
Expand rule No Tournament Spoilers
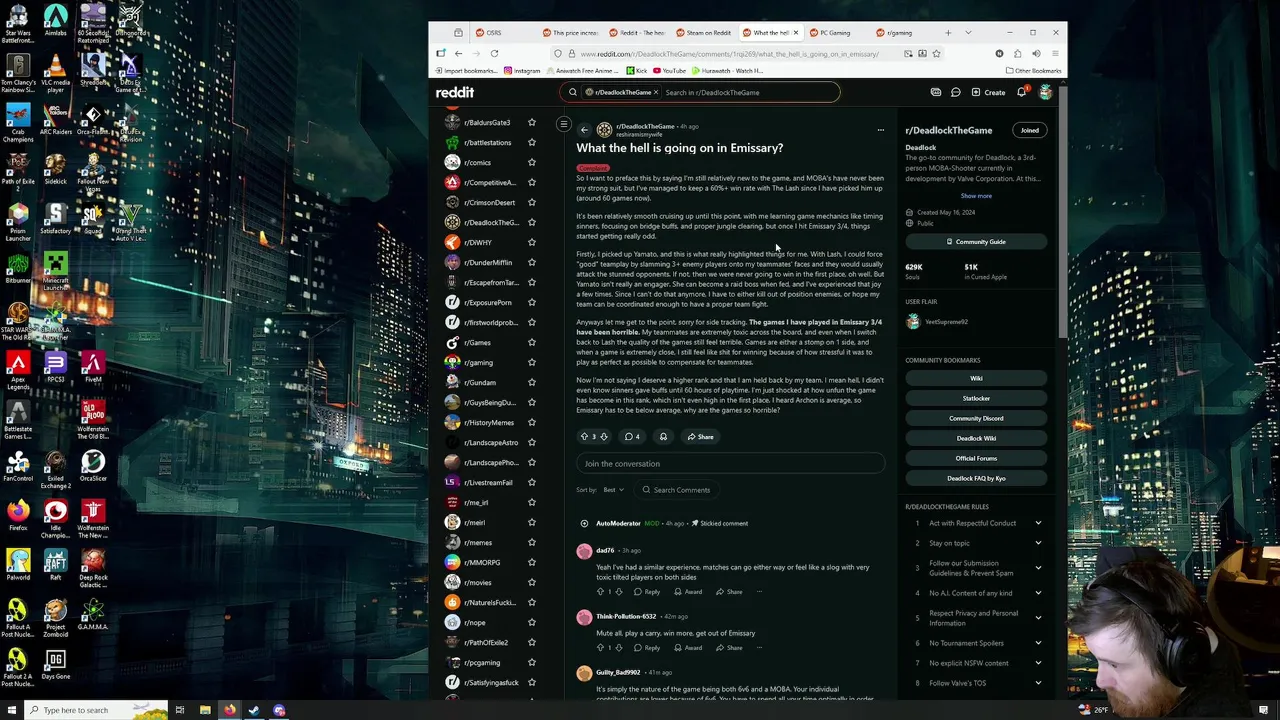coord(1038,643)
